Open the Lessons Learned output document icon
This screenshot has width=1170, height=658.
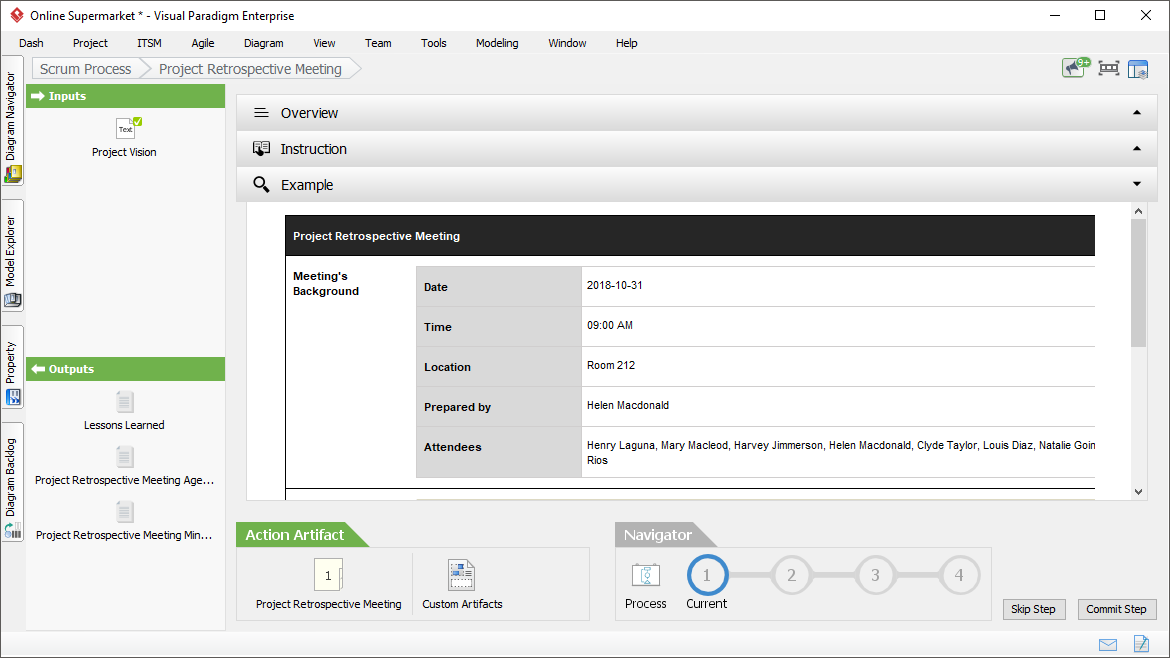click(125, 402)
